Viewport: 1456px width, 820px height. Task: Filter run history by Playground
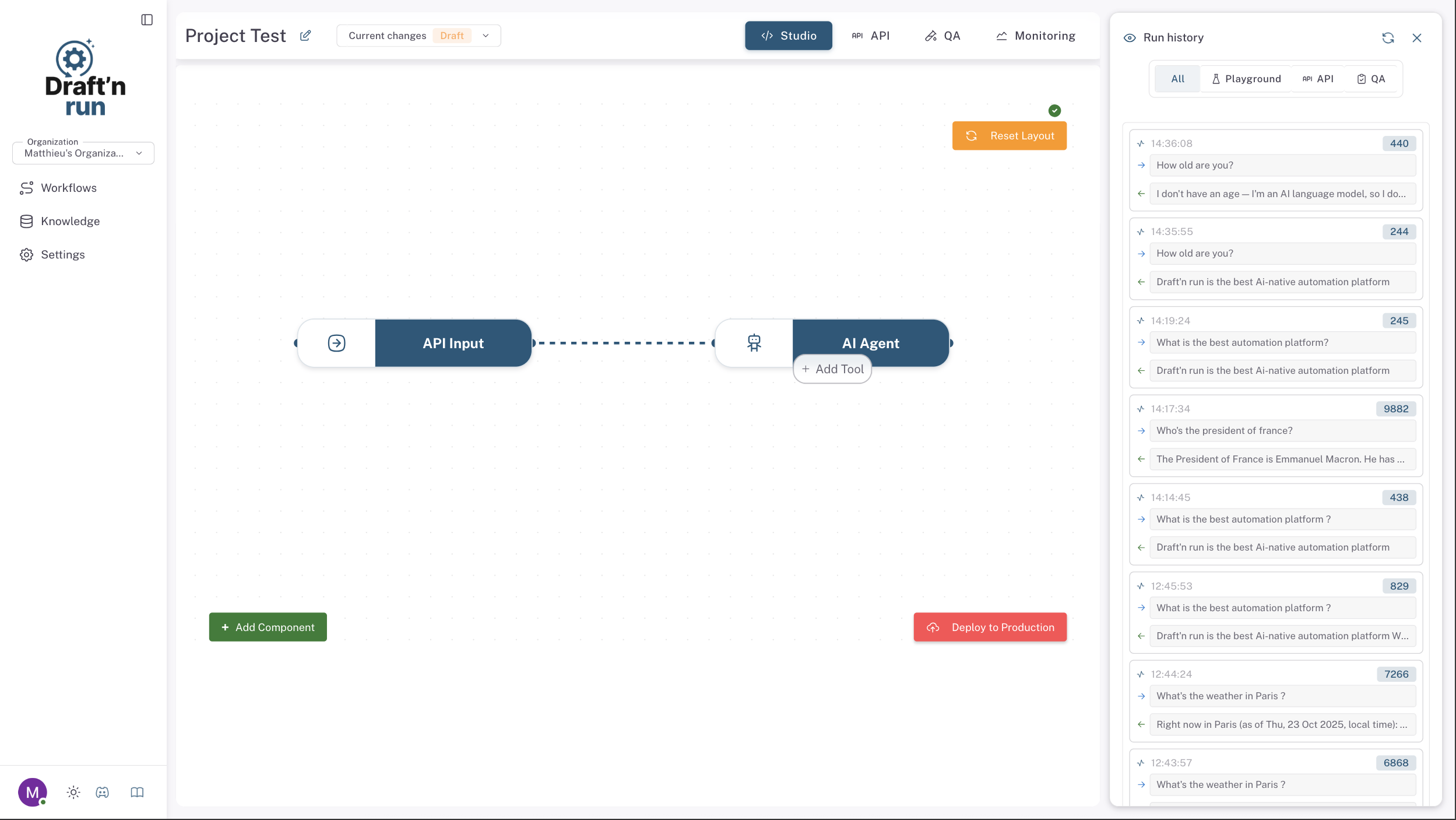tap(1246, 79)
